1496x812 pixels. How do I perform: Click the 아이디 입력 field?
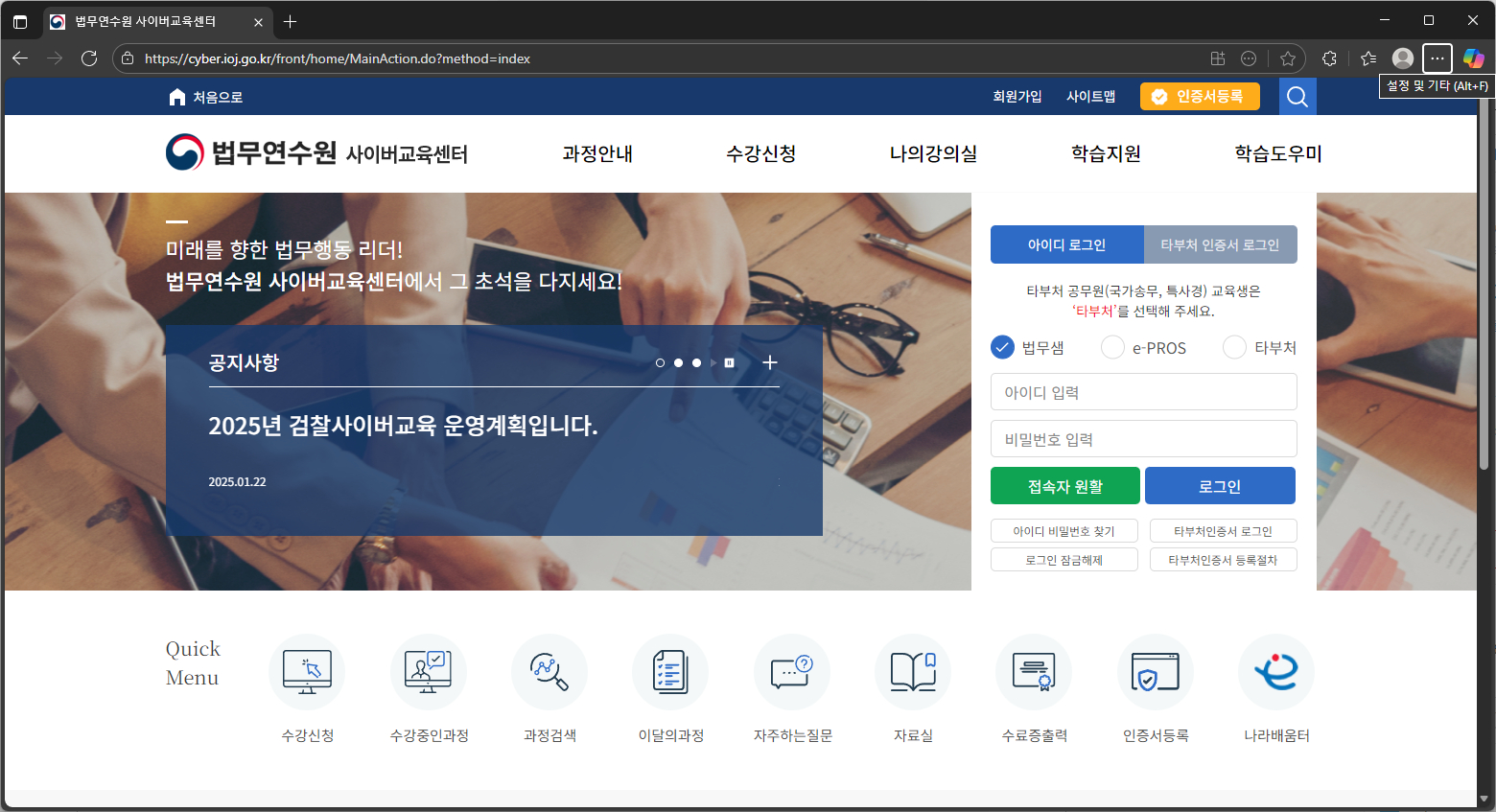tap(1143, 391)
